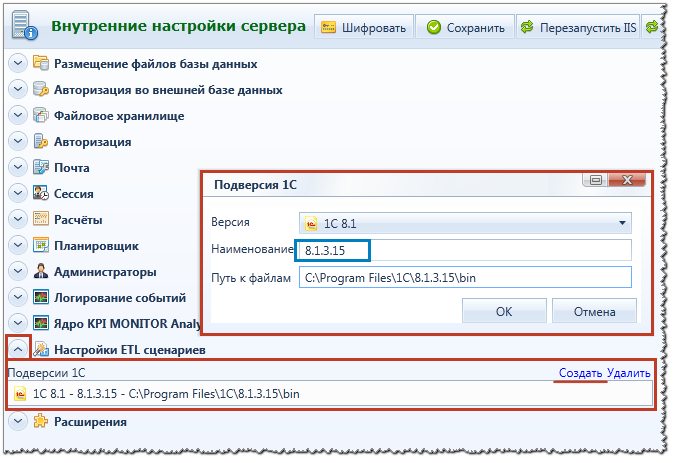This screenshot has height=463, width=676.
Task: Click the Сохранить toolbar button
Action: click(465, 27)
